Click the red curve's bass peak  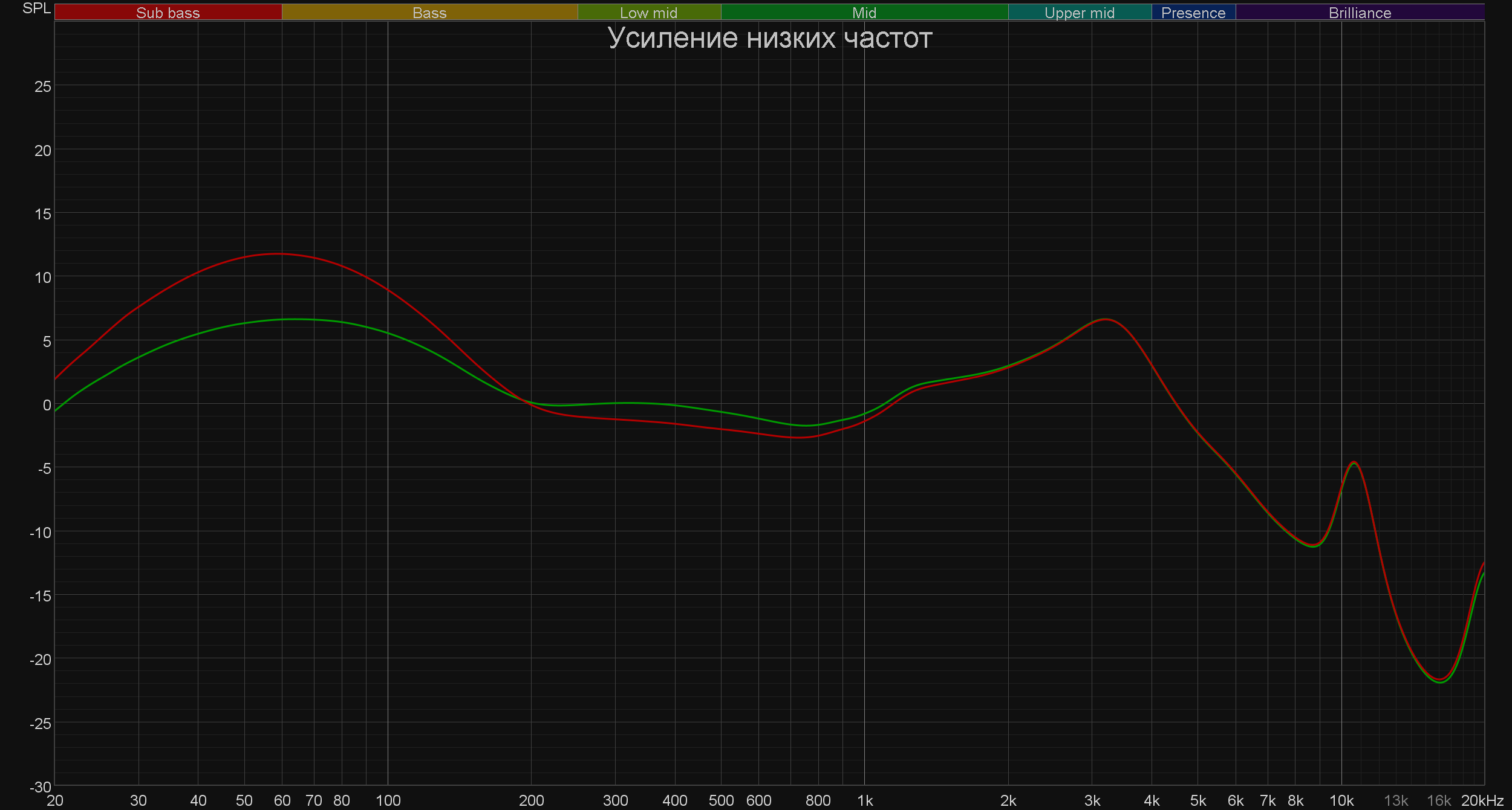[x=278, y=254]
